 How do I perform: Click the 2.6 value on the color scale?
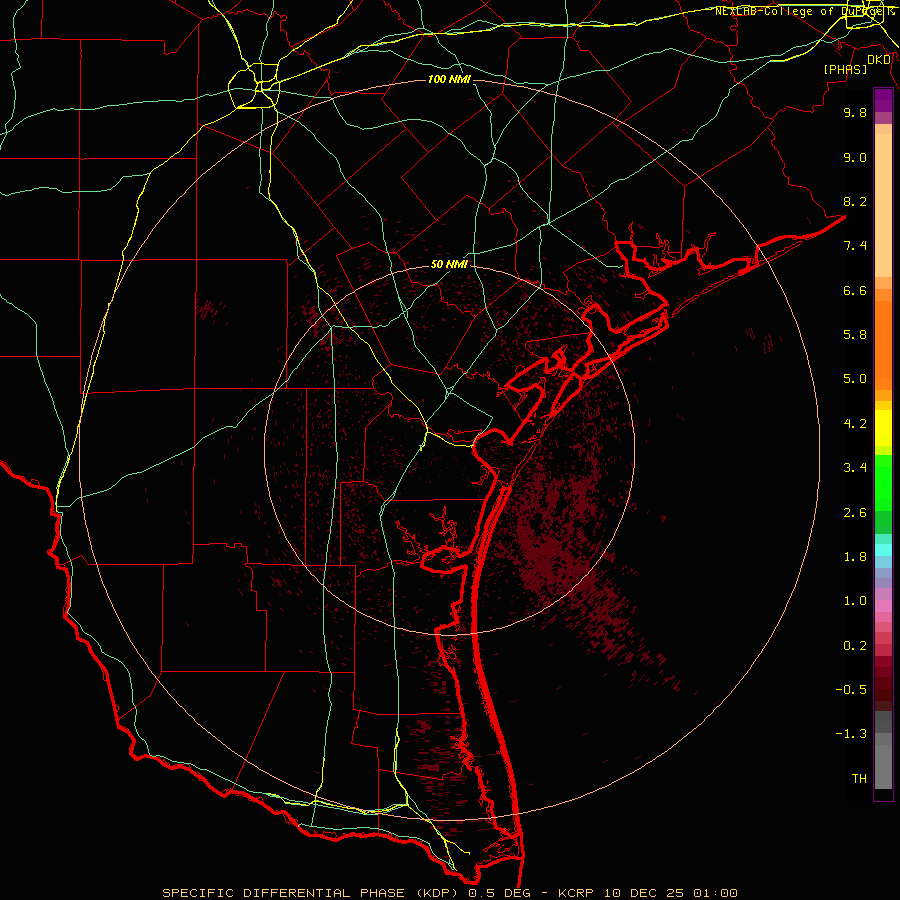pyautogui.click(x=855, y=513)
